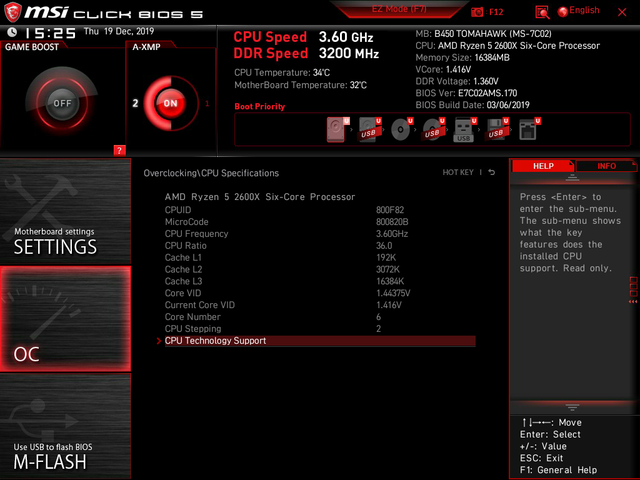640x480 pixels.
Task: Collapse help panel using top grip handle
Action: (x=572, y=178)
